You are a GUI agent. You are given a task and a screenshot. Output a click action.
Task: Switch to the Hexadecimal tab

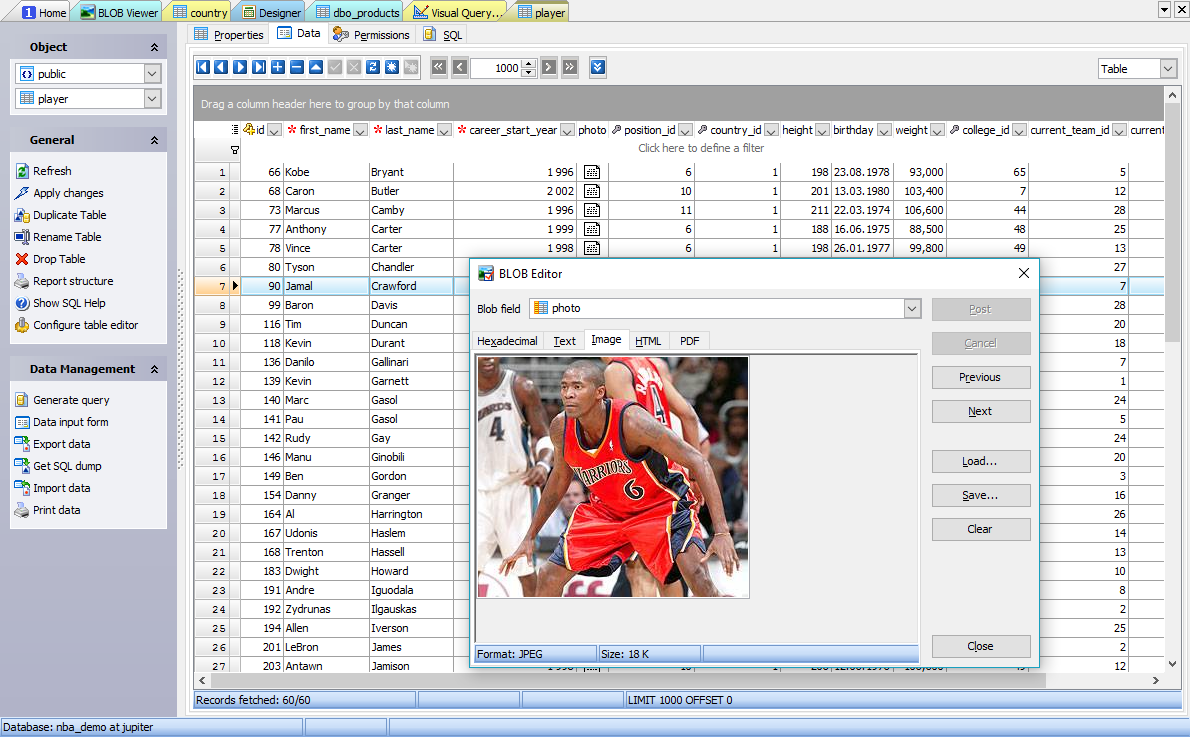[x=507, y=341]
